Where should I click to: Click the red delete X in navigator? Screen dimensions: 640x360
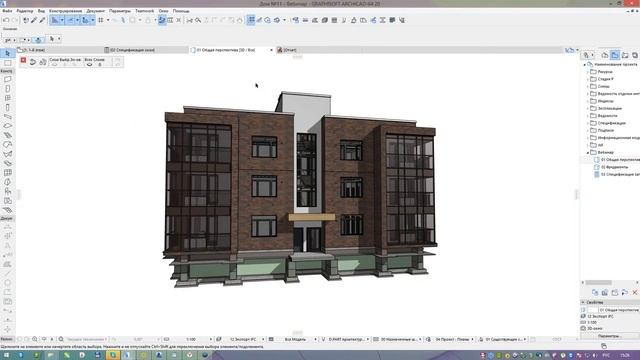pyautogui.click(x=635, y=293)
